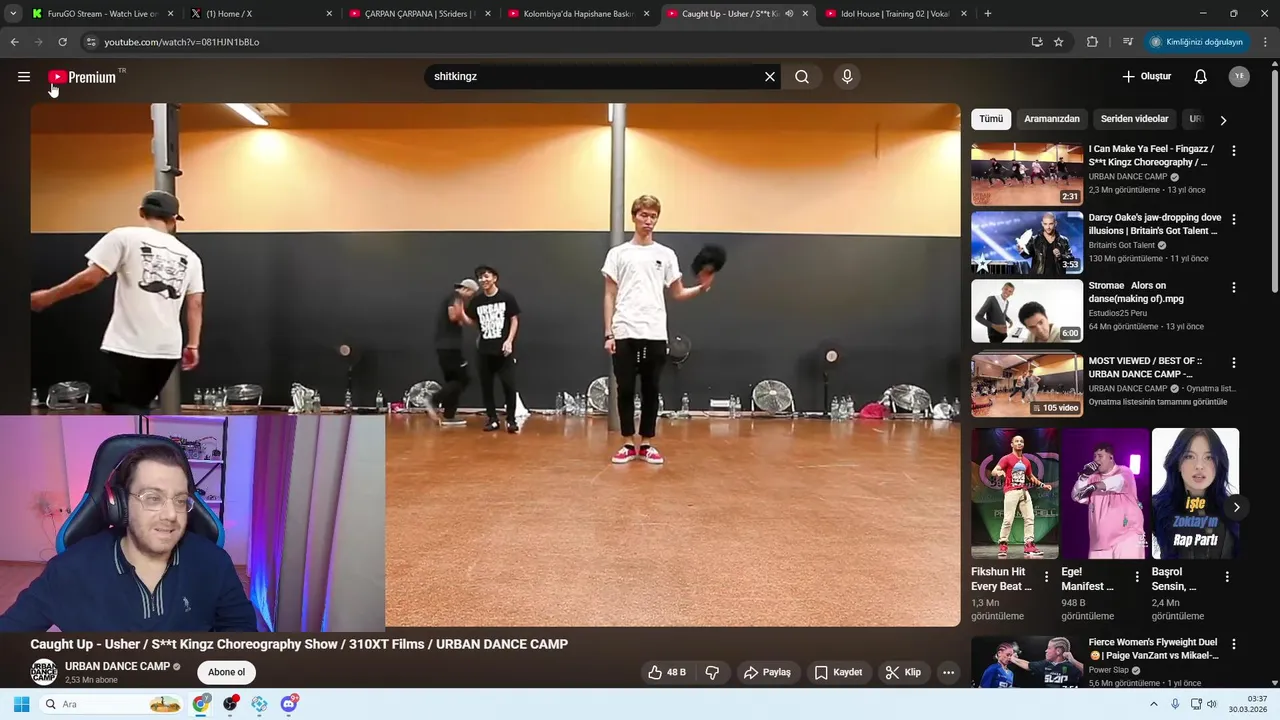Go to YouTube Premium home logo

click(82, 77)
